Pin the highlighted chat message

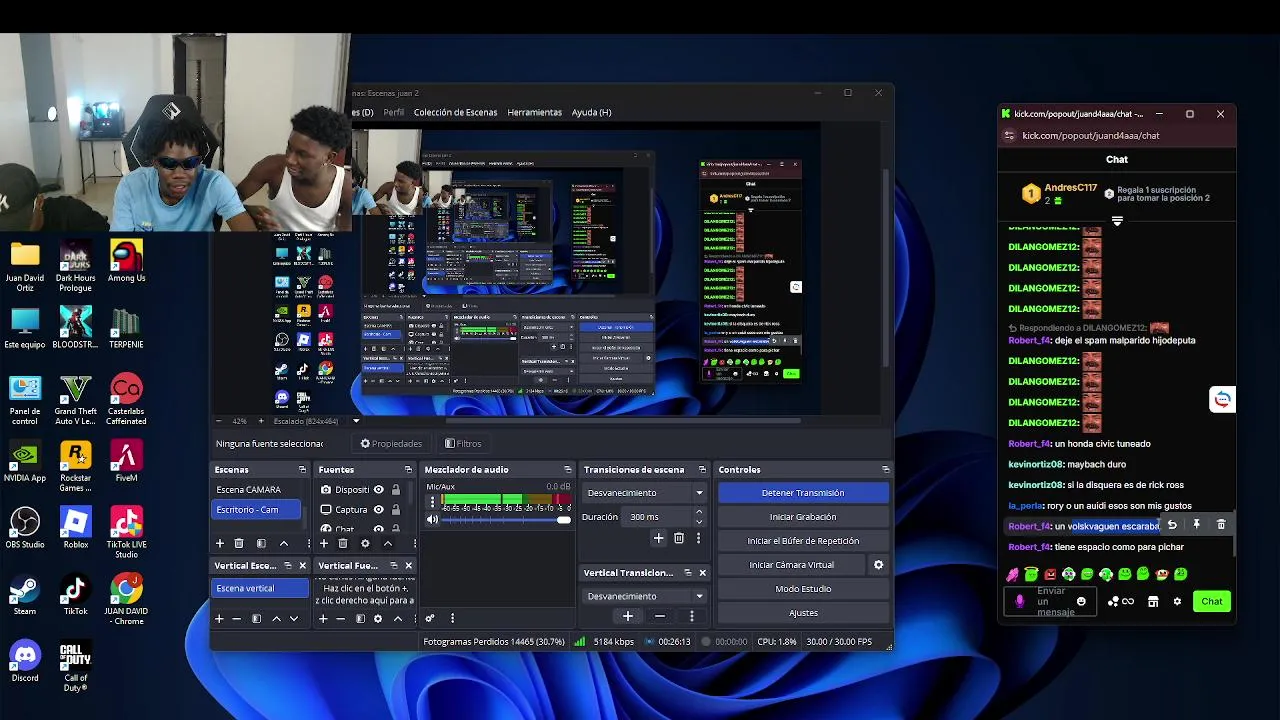click(x=1196, y=525)
